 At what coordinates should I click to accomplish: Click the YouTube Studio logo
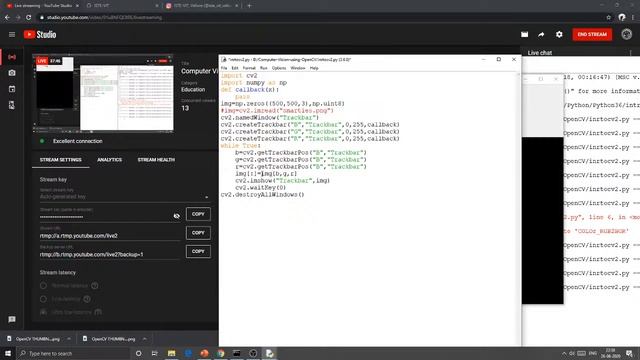click(40, 35)
